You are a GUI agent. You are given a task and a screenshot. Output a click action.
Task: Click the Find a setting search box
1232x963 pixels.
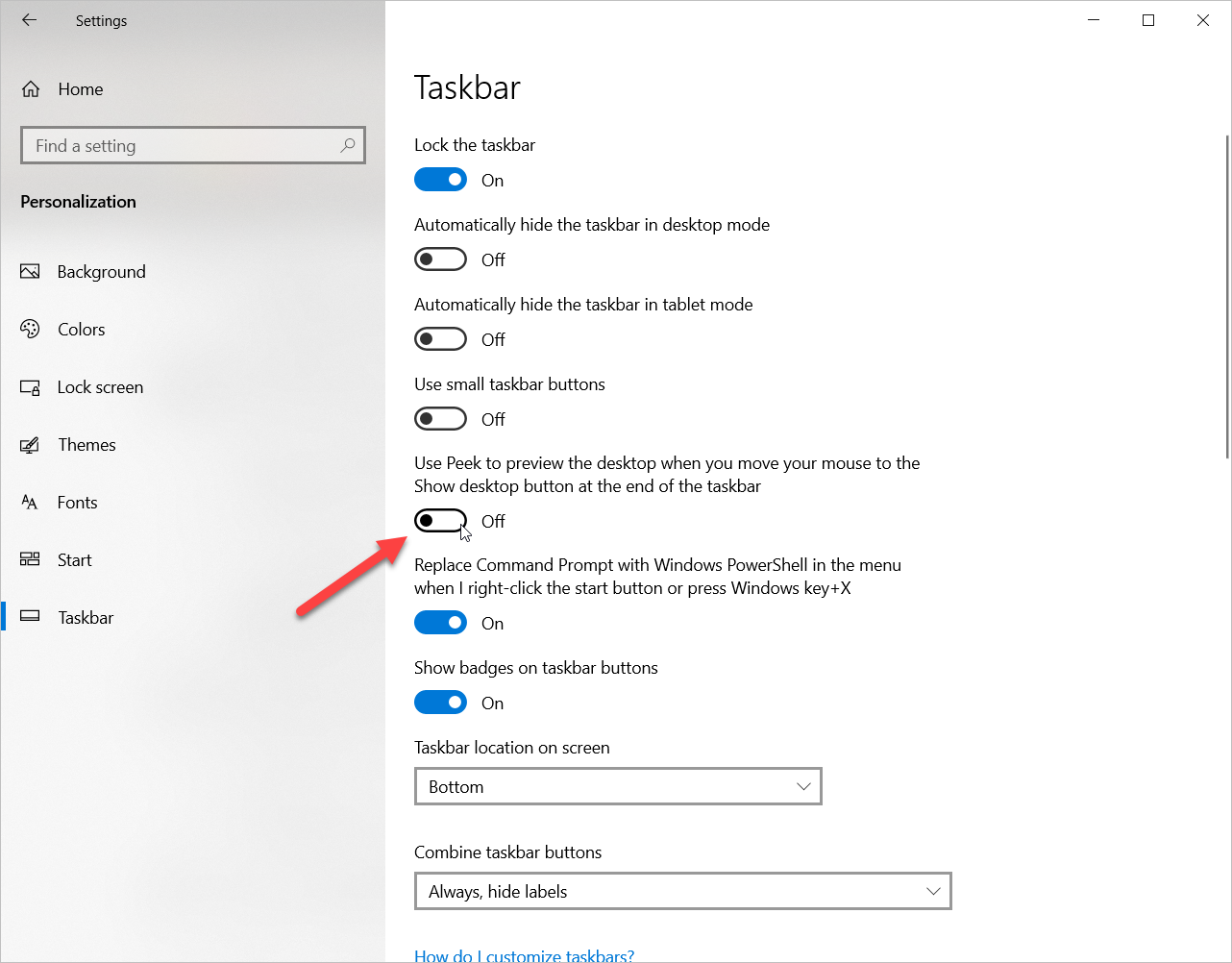[x=183, y=145]
